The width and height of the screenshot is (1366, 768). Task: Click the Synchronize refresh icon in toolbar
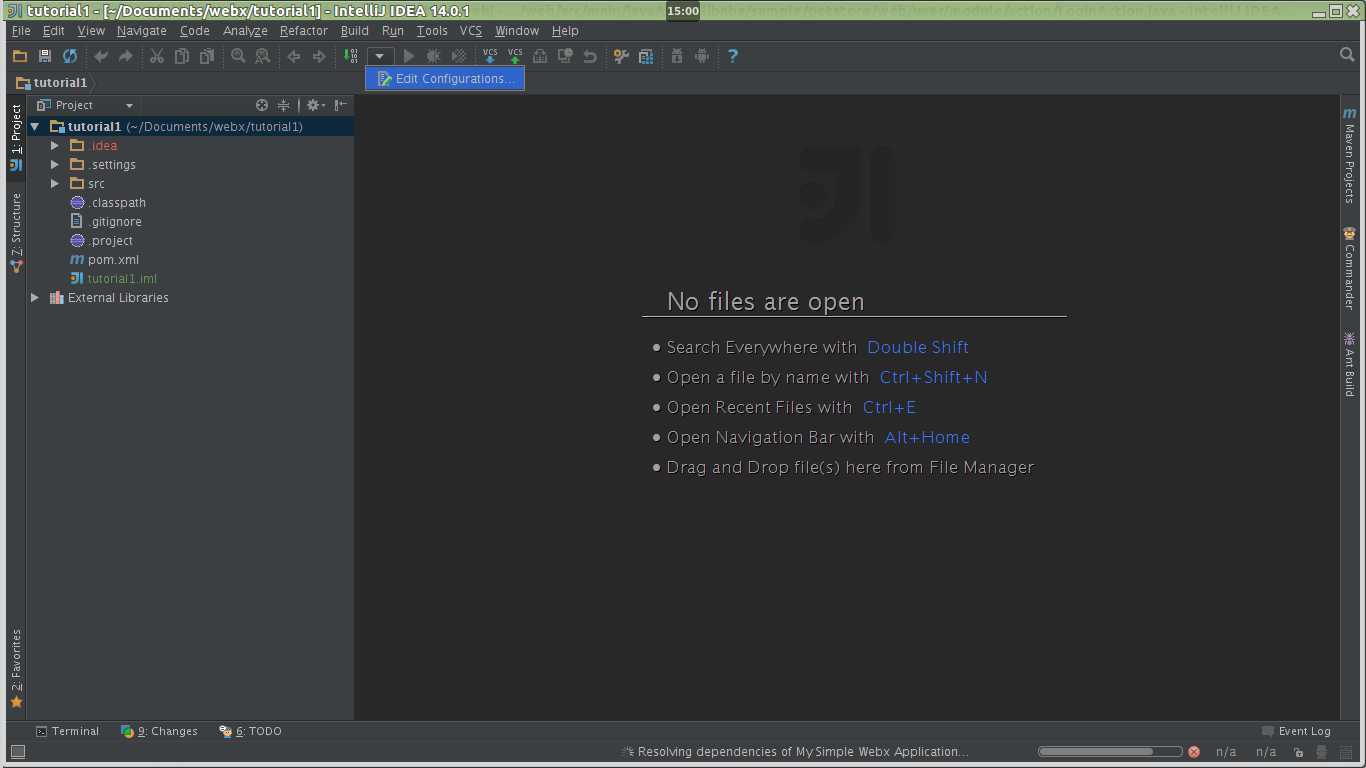tap(70, 57)
